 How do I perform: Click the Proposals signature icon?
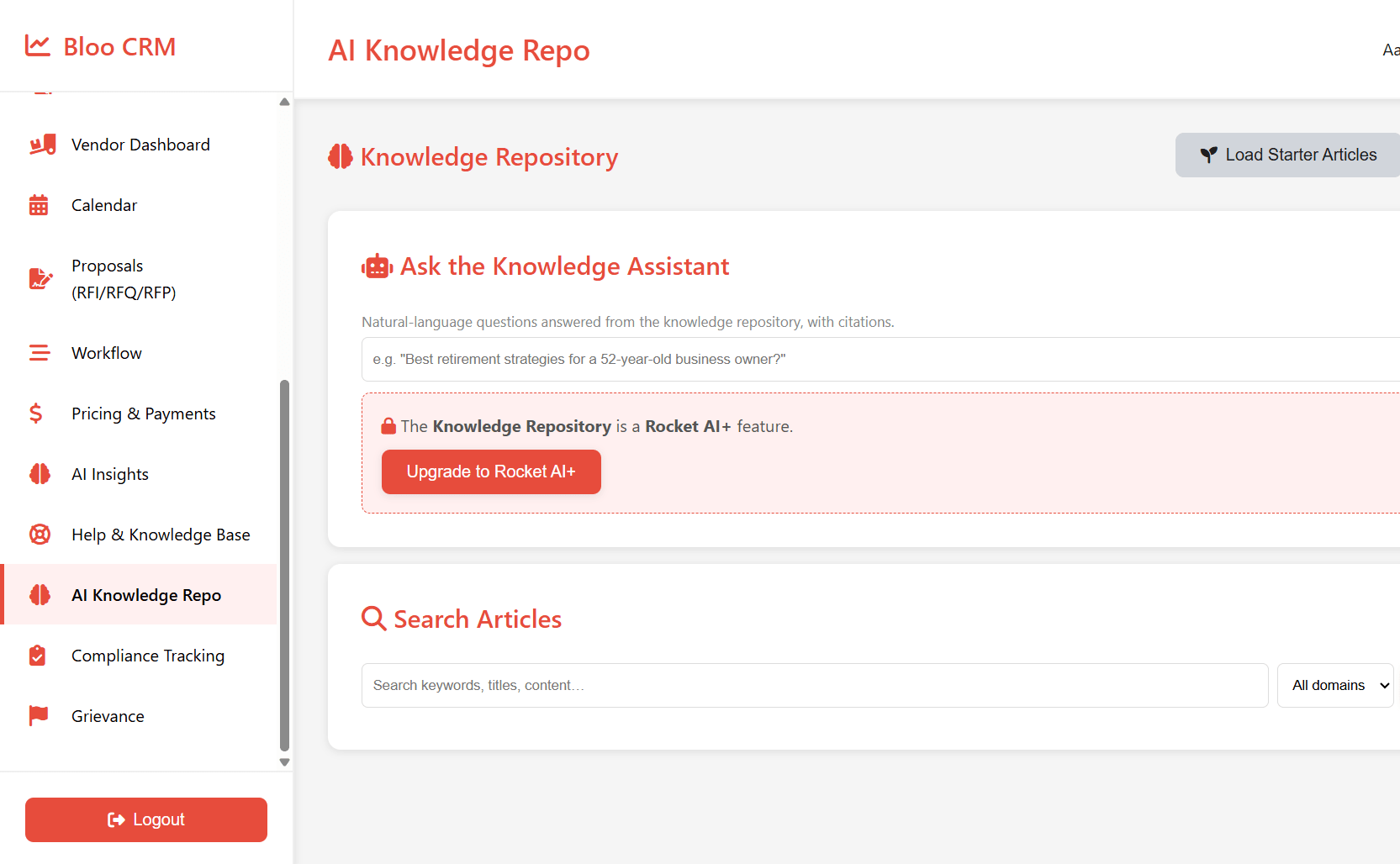(x=40, y=279)
